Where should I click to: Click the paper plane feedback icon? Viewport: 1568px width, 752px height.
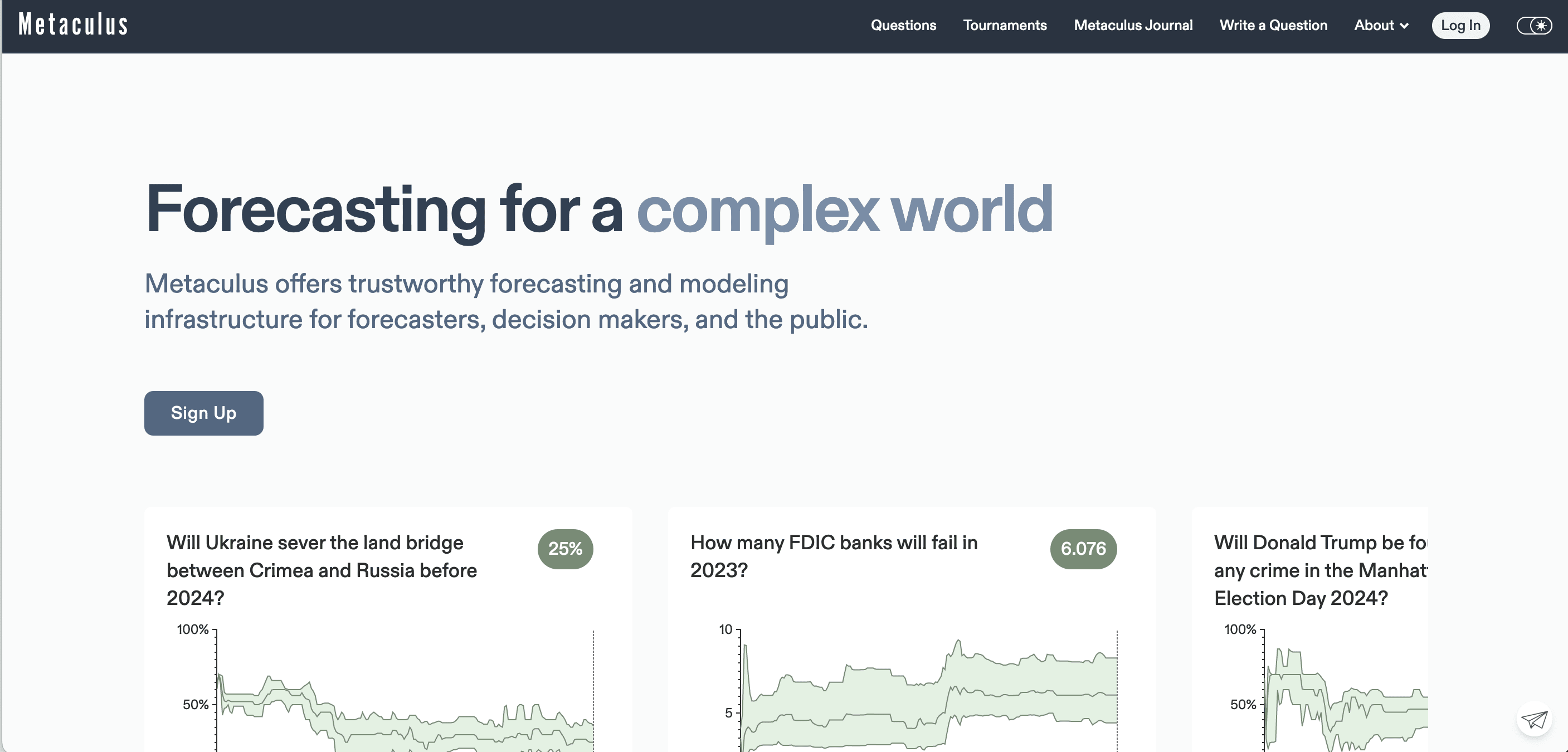pos(1533,720)
